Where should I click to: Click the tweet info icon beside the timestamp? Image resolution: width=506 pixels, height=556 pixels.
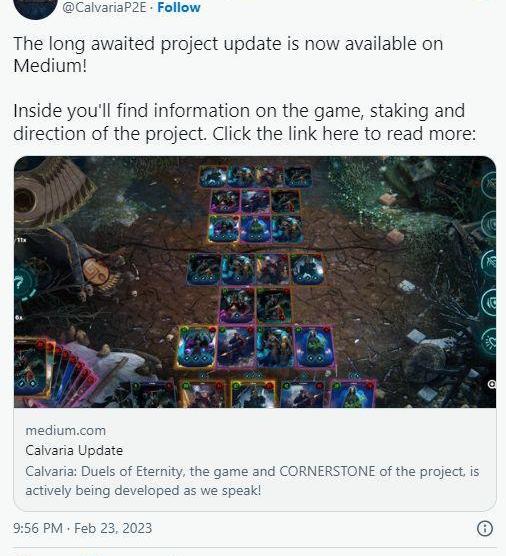(485, 528)
